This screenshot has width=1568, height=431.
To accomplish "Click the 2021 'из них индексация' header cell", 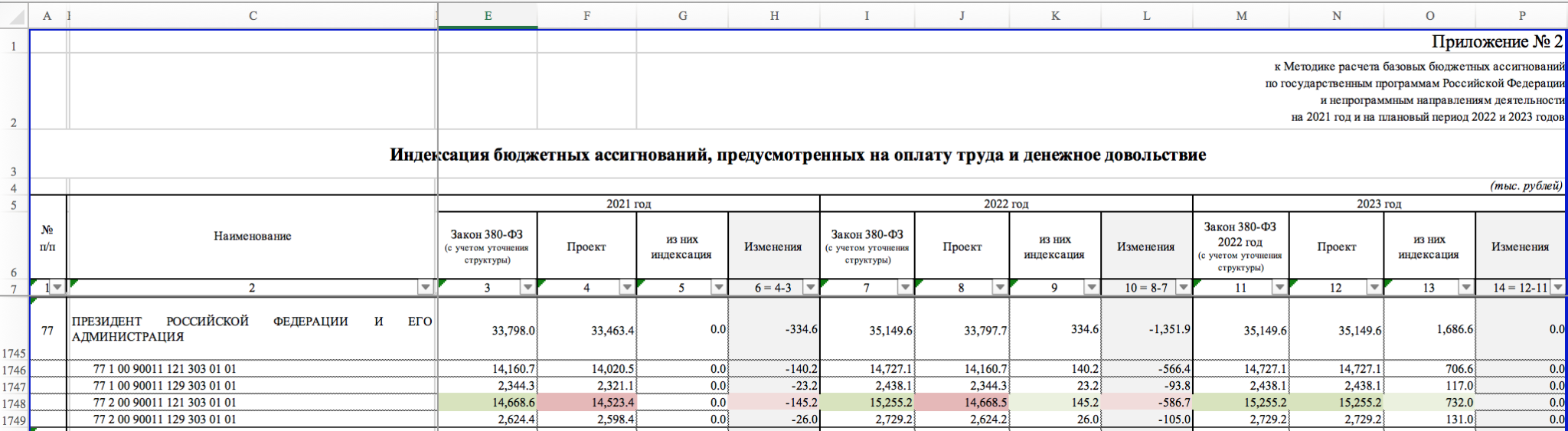I will tap(682, 246).
